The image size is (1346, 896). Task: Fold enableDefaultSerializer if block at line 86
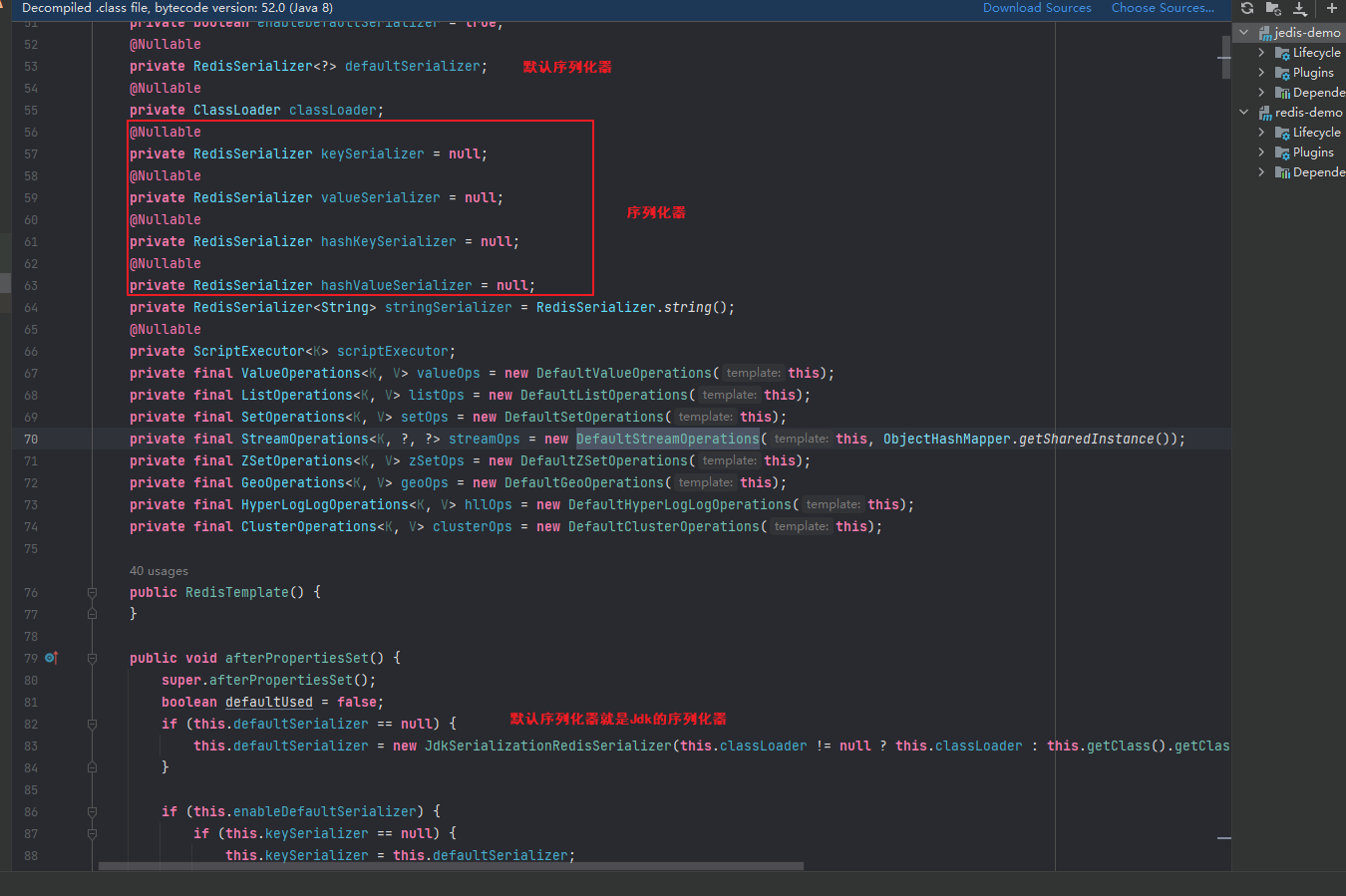[92, 811]
